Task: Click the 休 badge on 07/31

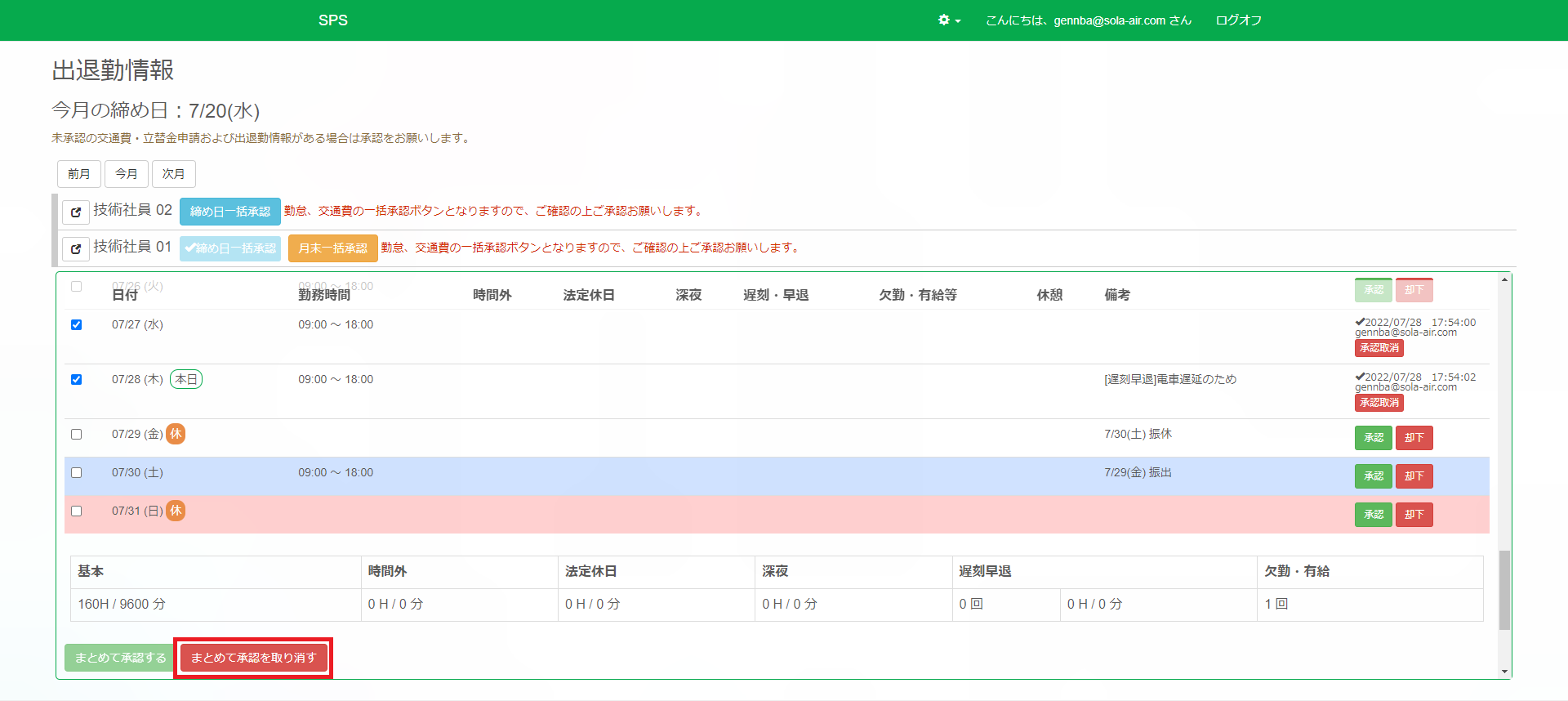Action: pyautogui.click(x=176, y=511)
